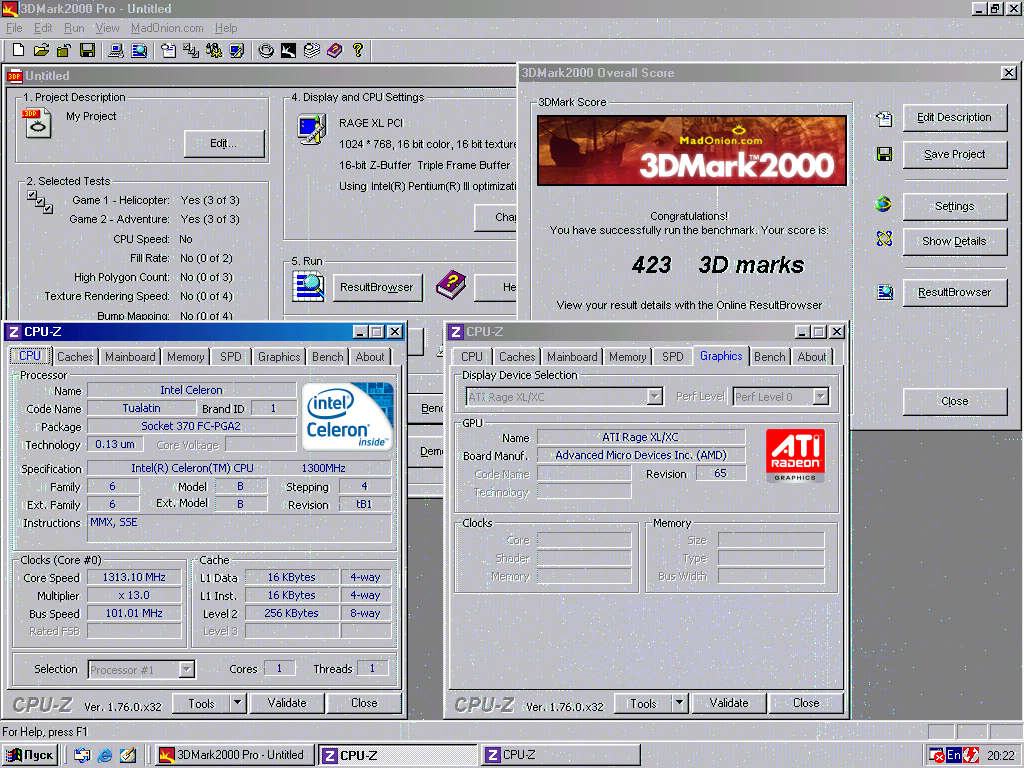The height and width of the screenshot is (768, 1024).
Task: Click the Open project folder toolbar icon
Action: (x=41, y=50)
